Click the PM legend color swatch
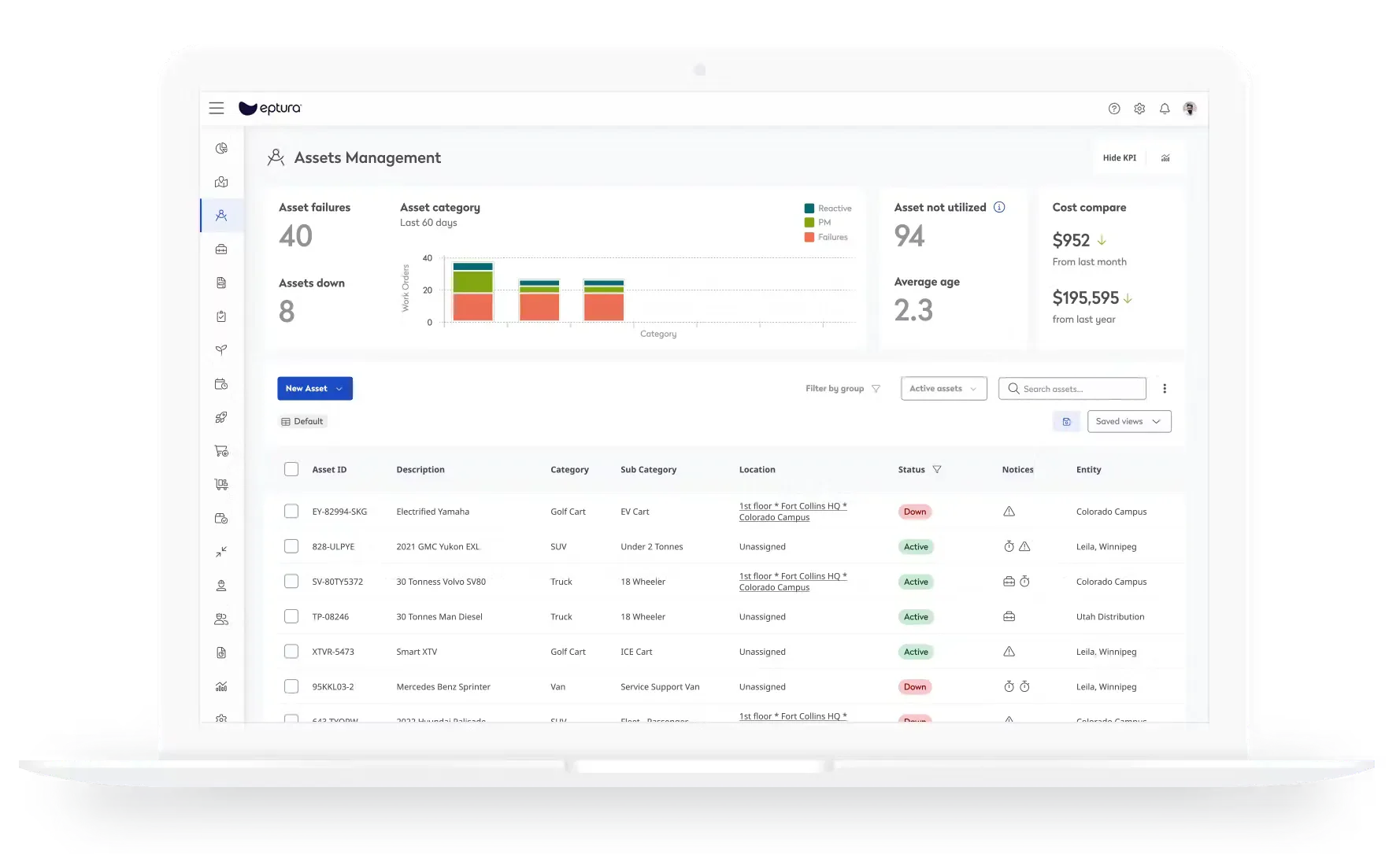 tap(809, 223)
